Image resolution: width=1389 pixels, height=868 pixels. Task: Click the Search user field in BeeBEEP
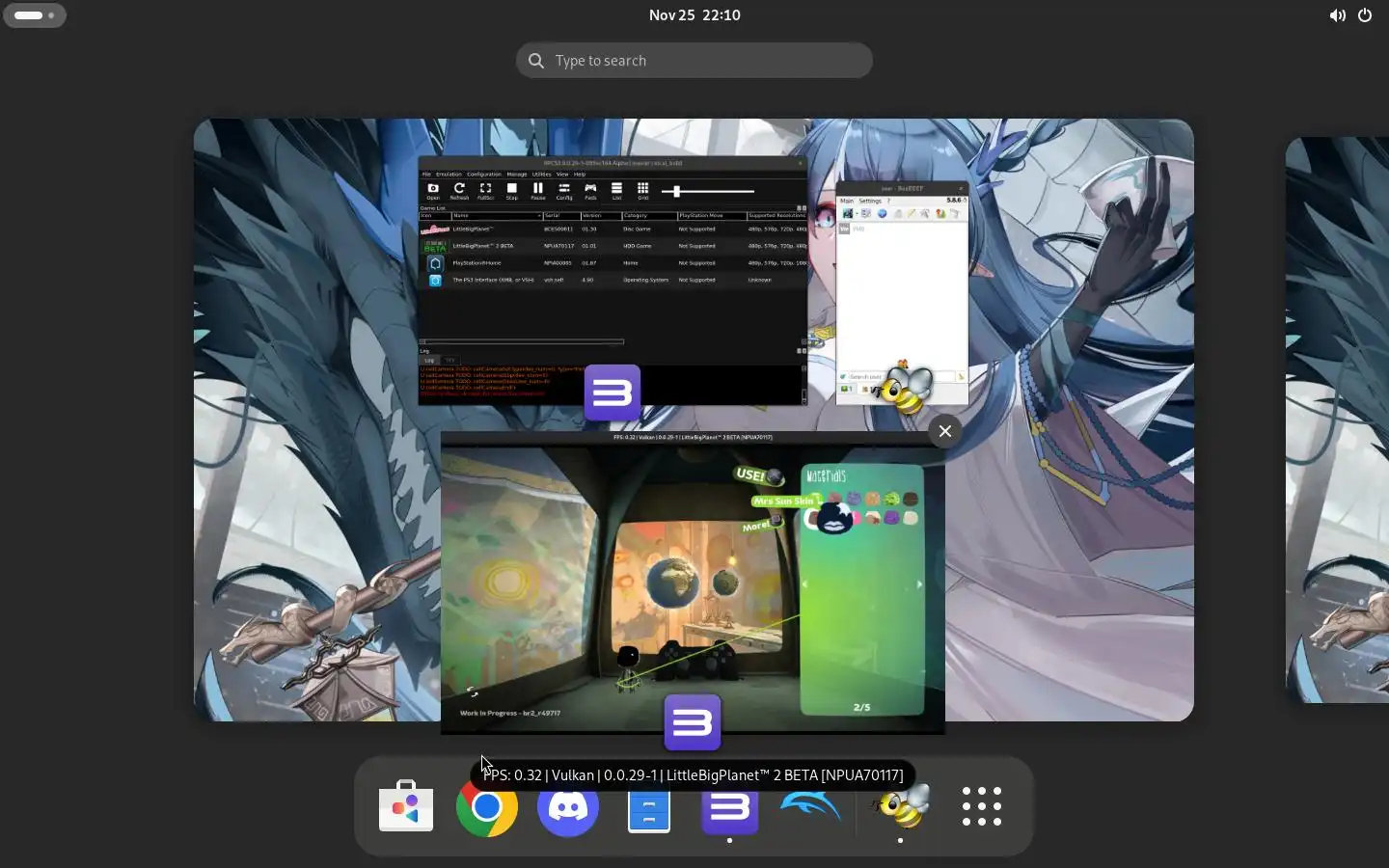(901, 376)
